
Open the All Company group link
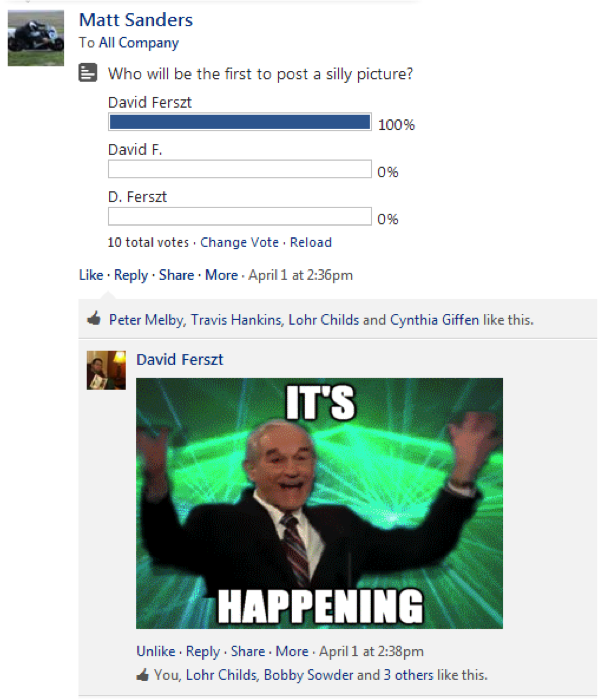tap(139, 42)
